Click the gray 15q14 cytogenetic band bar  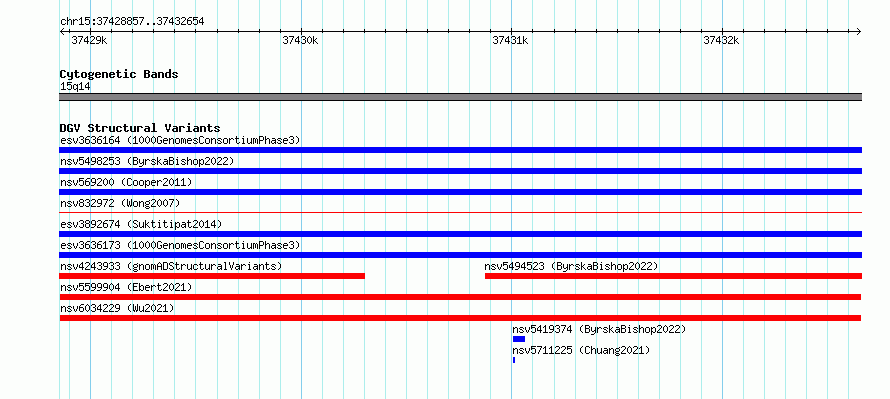pos(460,97)
